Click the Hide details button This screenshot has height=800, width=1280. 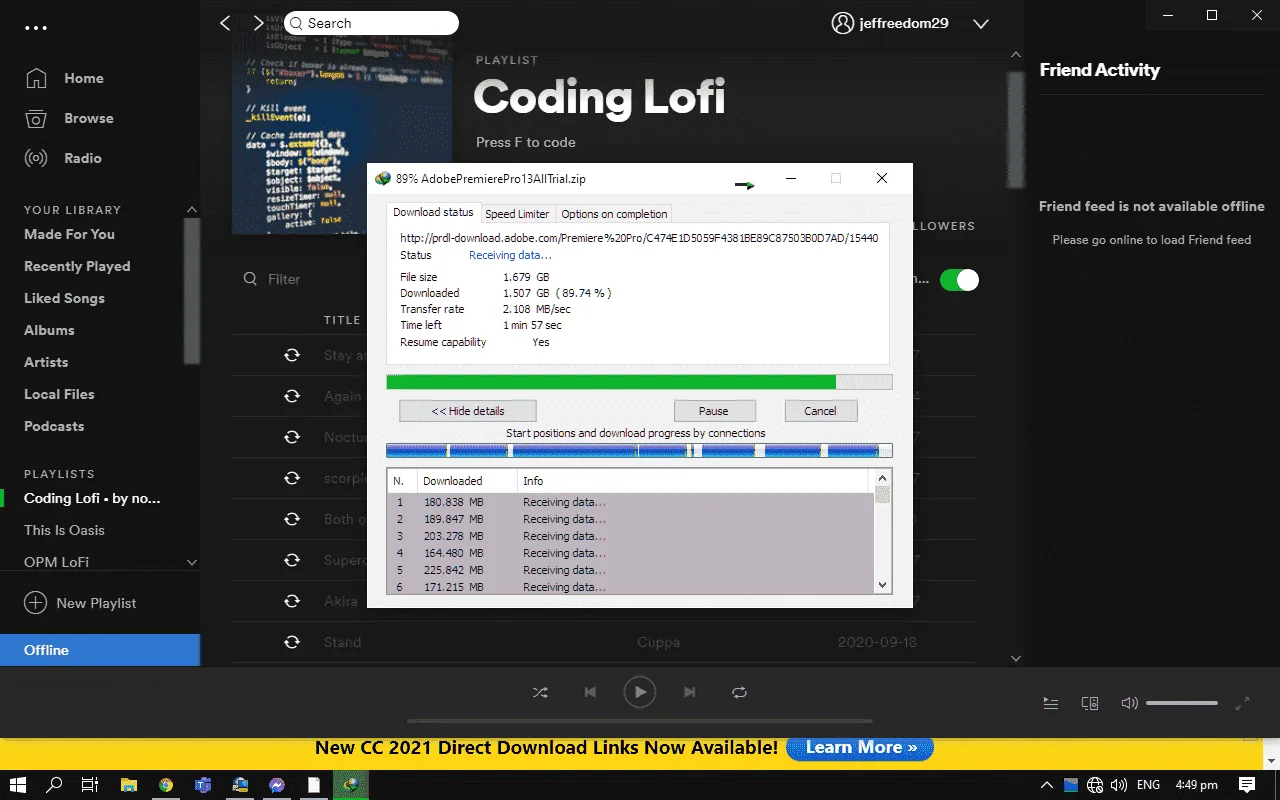[x=468, y=411]
